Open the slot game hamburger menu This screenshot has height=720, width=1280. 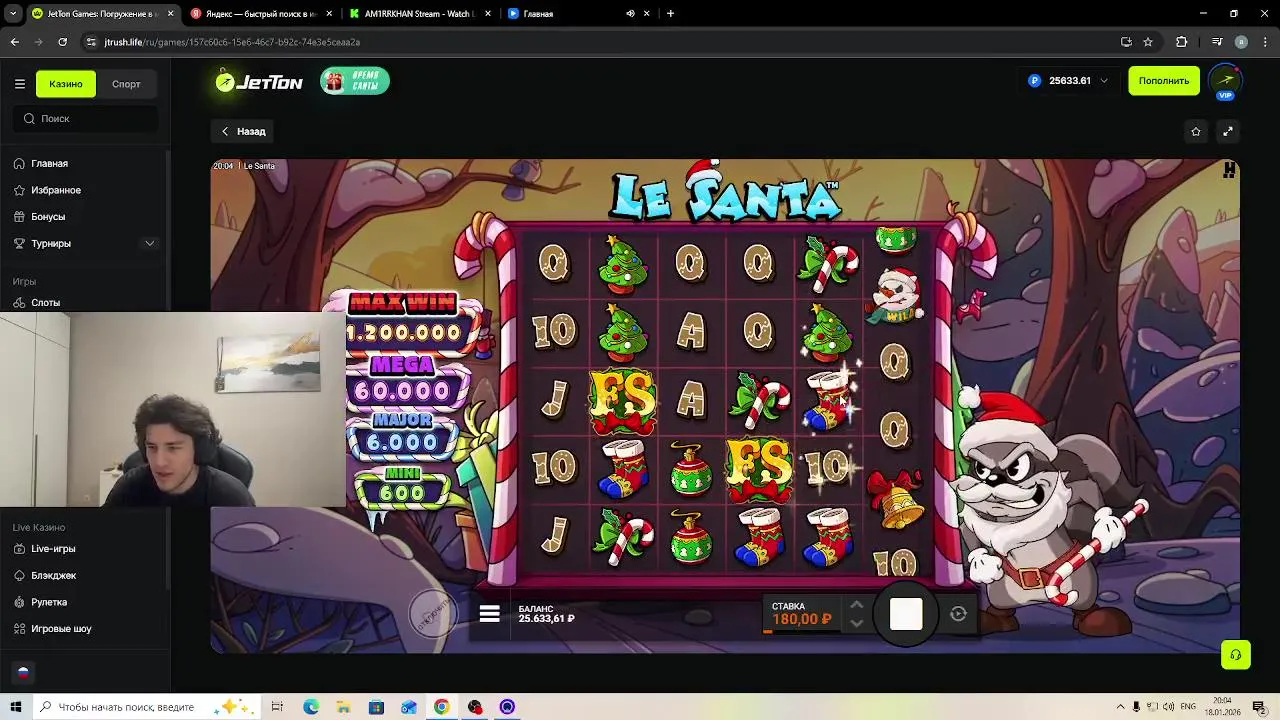point(489,614)
